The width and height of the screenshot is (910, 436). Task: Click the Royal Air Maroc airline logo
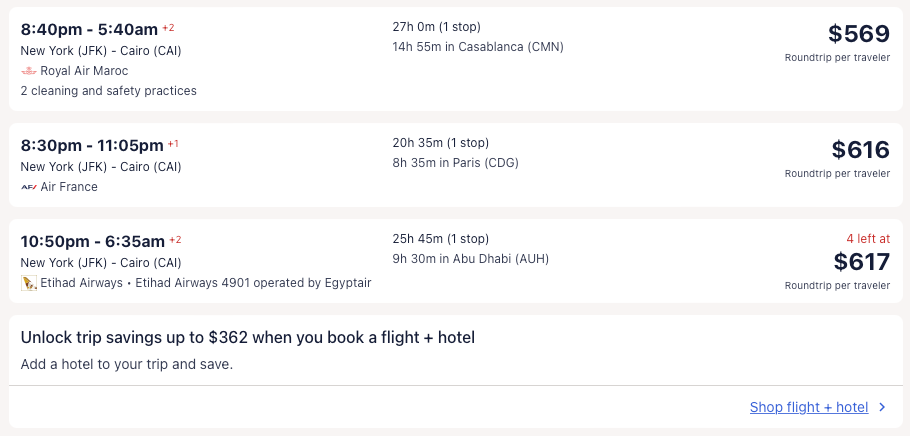click(28, 71)
